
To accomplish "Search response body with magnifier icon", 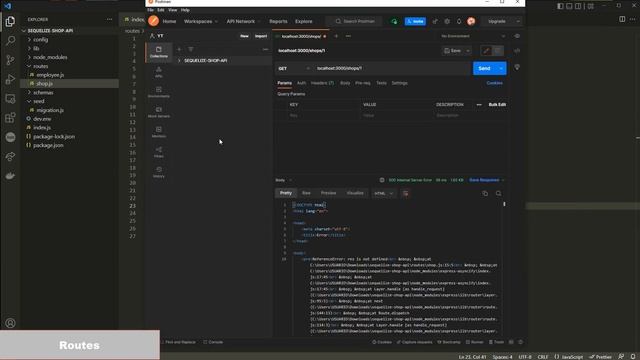I will [x=498, y=193].
